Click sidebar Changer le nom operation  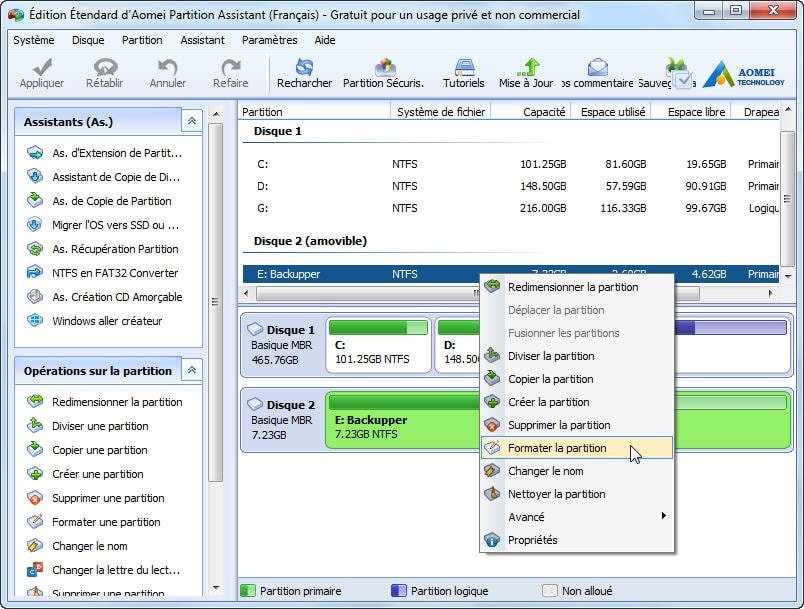pos(77,546)
